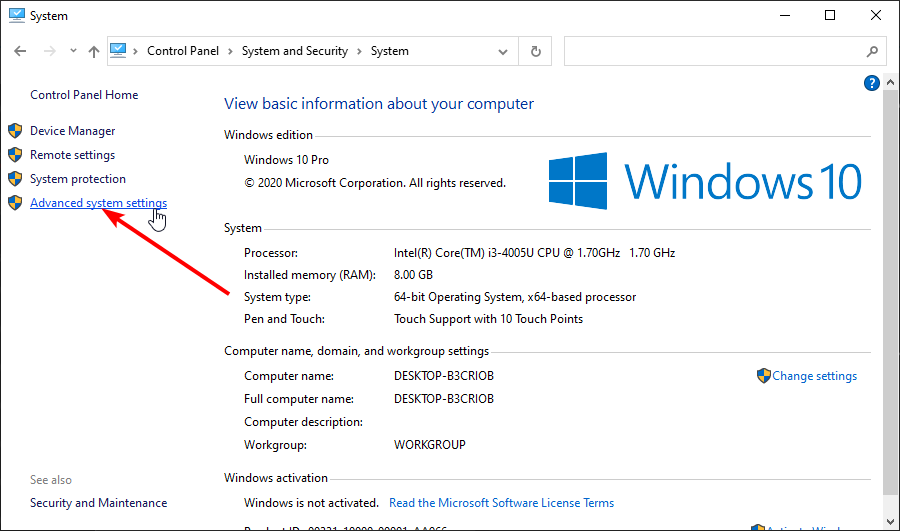Click the Full computer name value DESKTOP-B3CRIOB
Viewport: 900px width, 531px height.
point(444,399)
